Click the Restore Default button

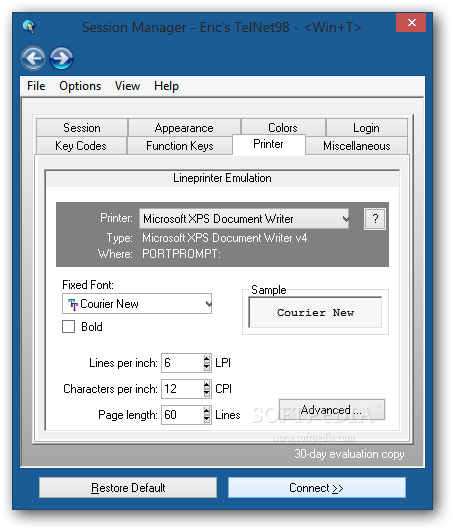128,488
